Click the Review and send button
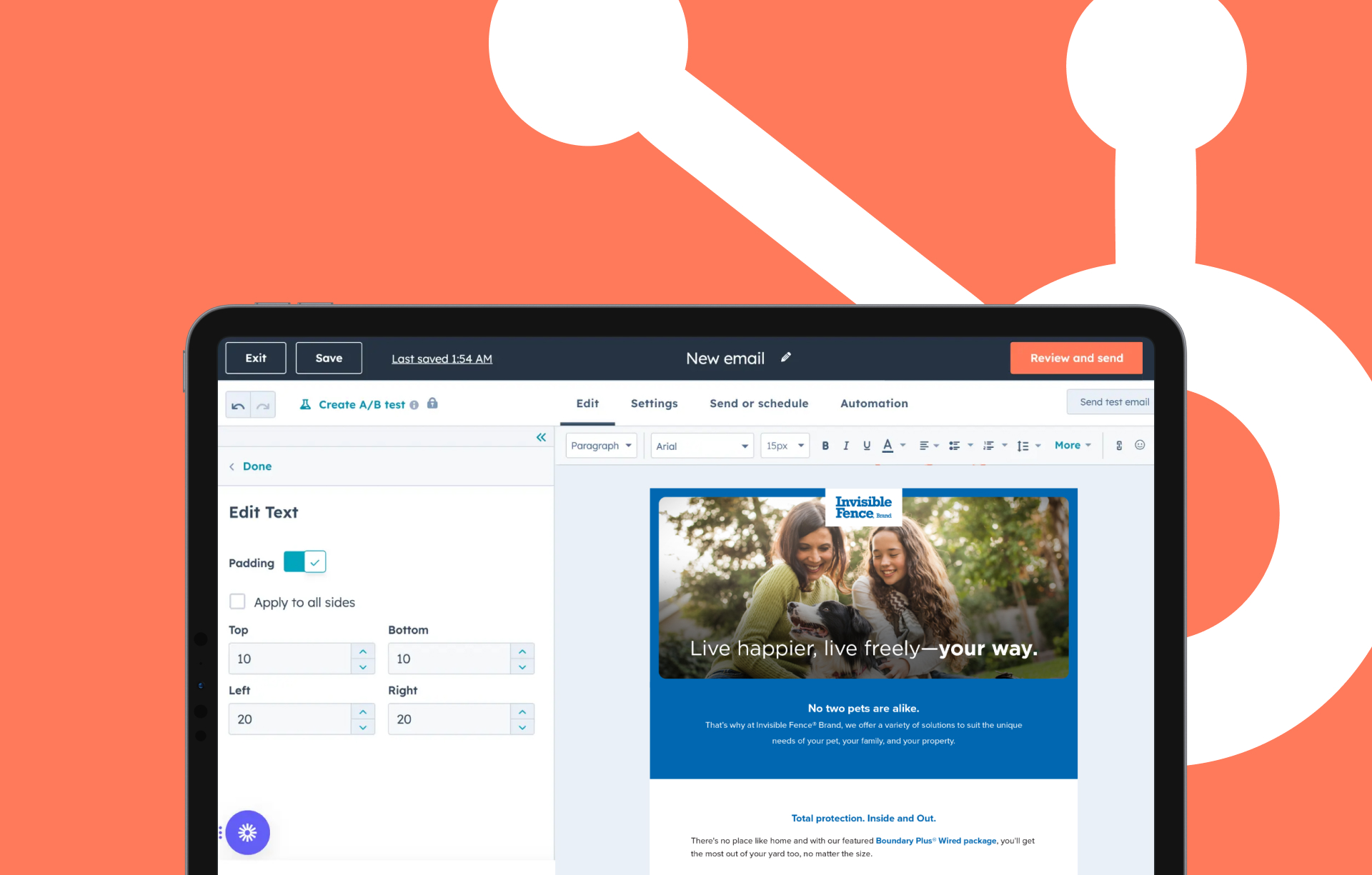 pos(1076,358)
